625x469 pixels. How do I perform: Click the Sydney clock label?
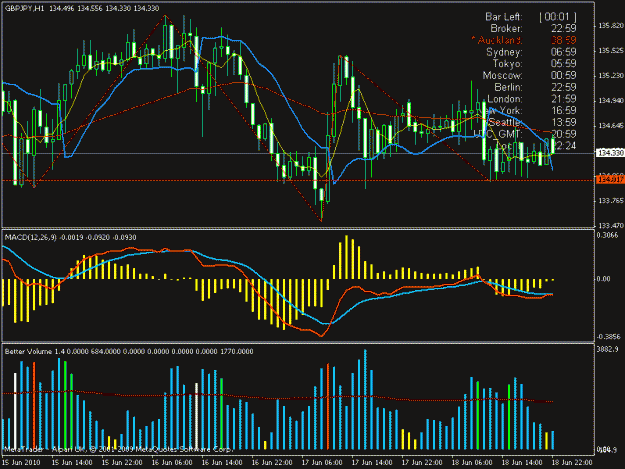504,52
